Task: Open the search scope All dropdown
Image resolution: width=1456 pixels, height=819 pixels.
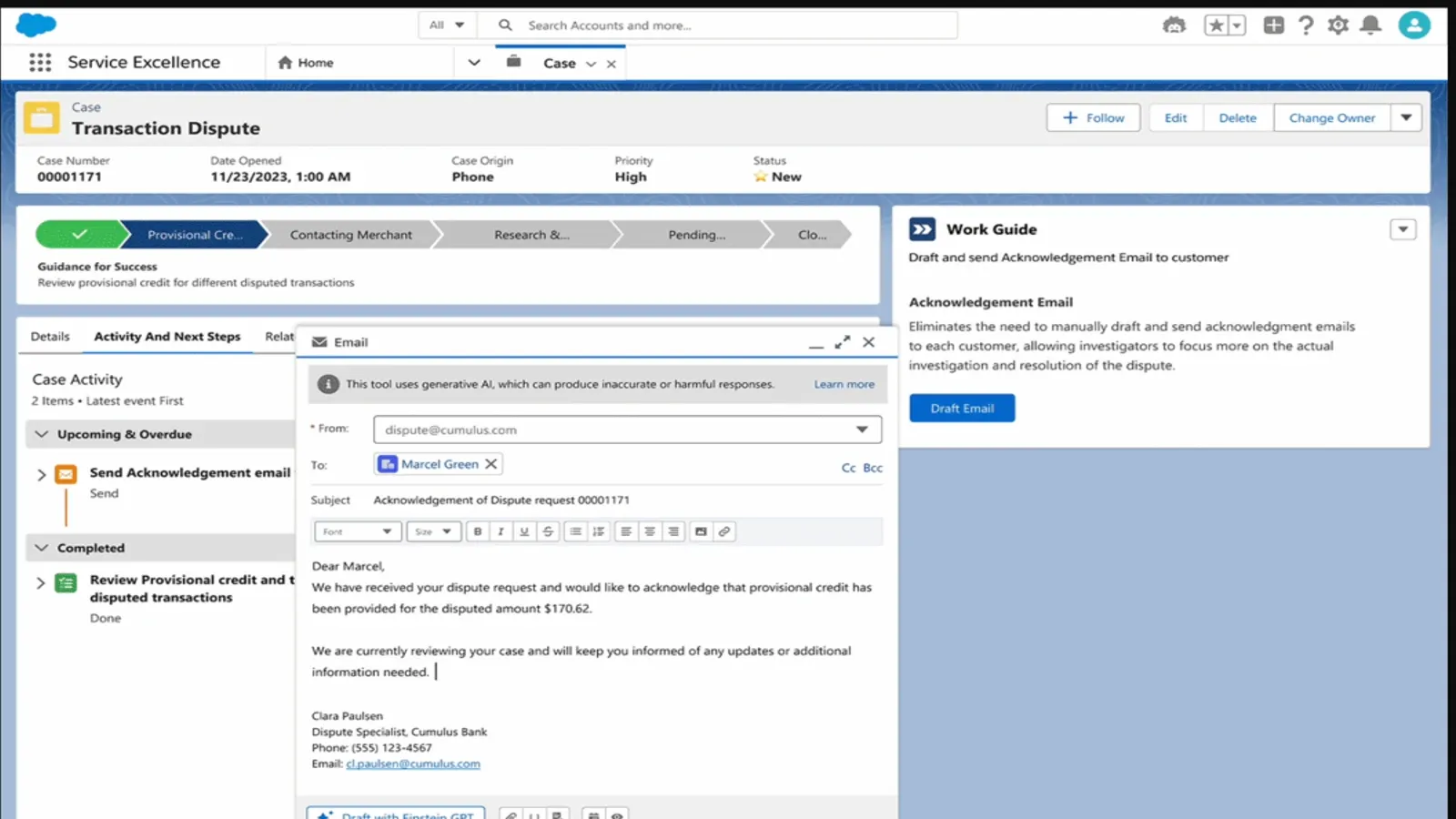Action: tap(447, 25)
